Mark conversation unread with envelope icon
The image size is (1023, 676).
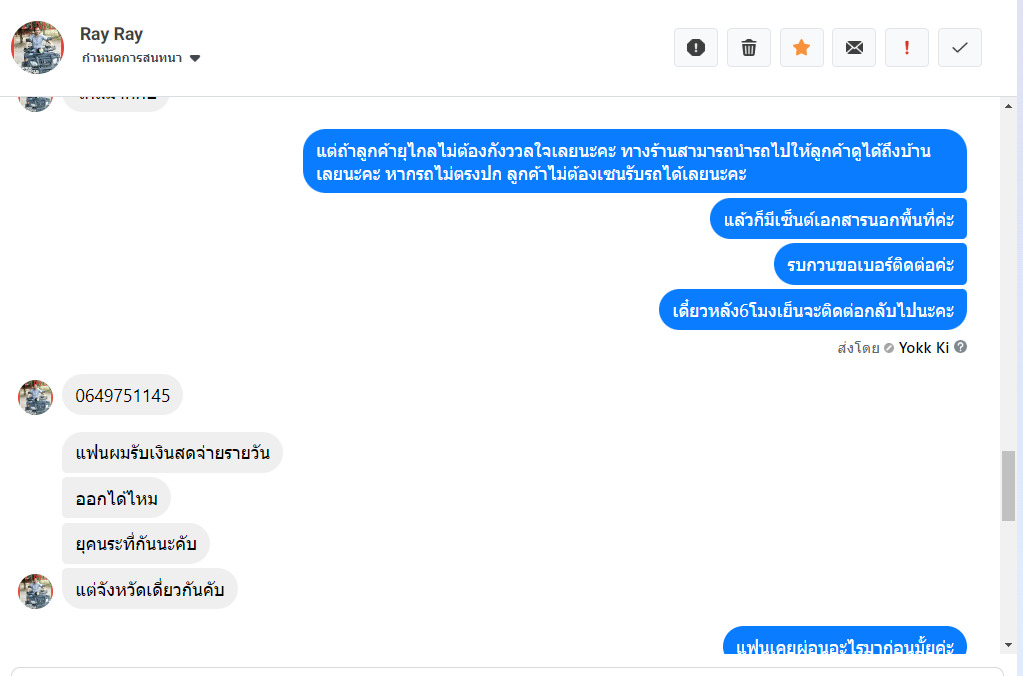point(854,47)
